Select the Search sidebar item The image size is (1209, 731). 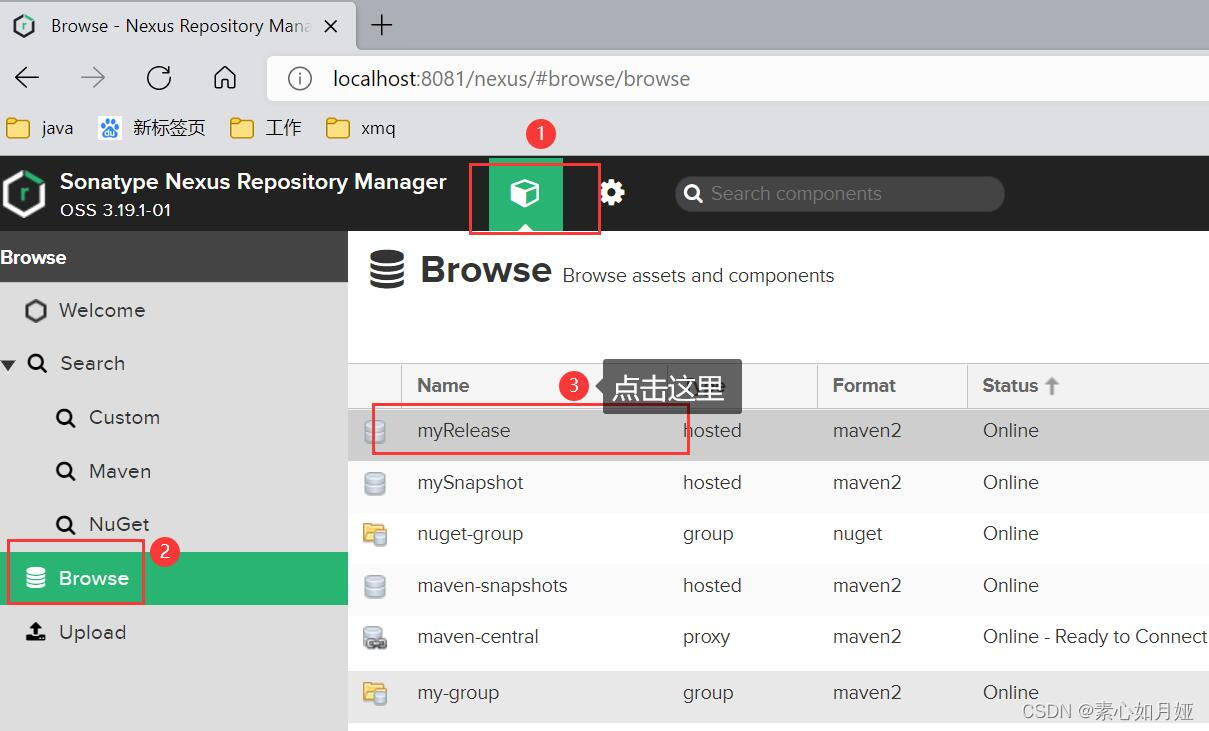pyautogui.click(x=92, y=363)
